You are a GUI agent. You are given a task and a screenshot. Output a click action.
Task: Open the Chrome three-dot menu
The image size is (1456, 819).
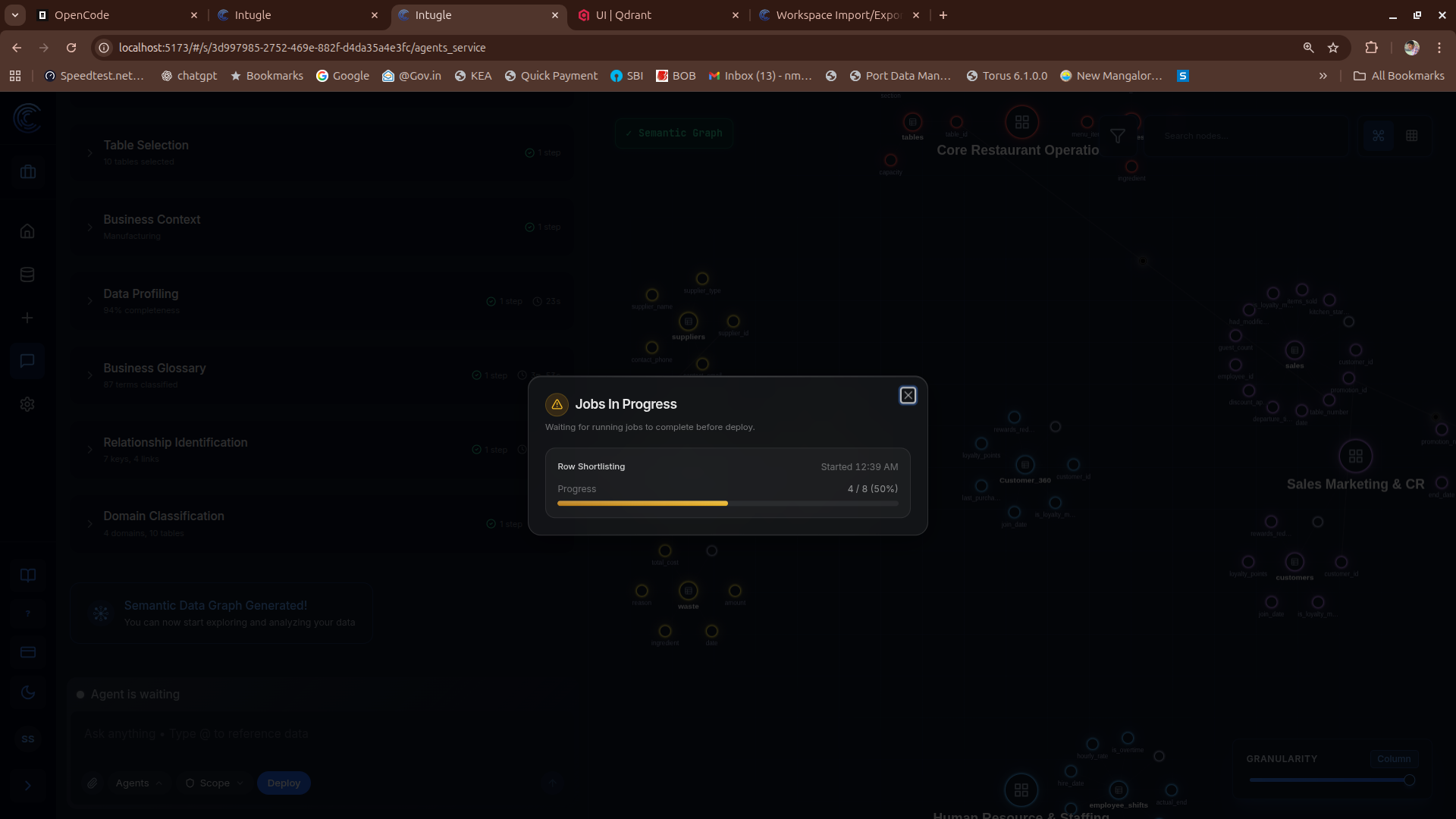1439,48
